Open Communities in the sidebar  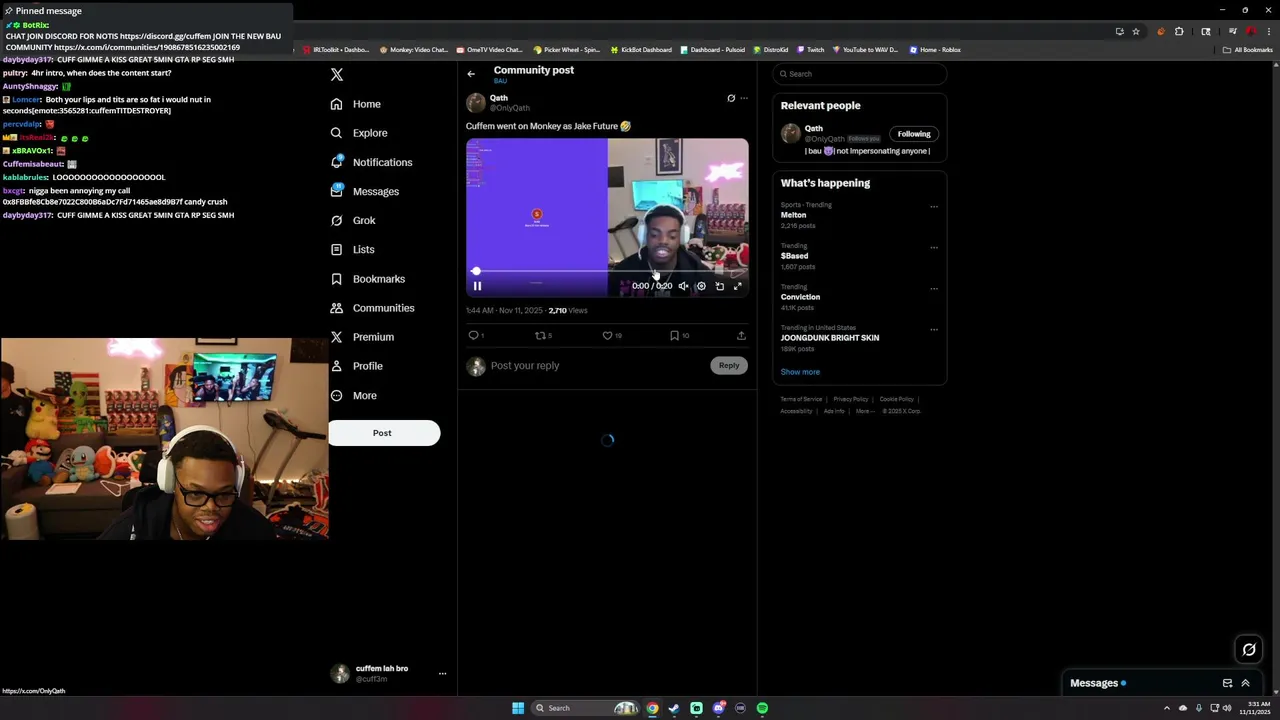pos(372,308)
